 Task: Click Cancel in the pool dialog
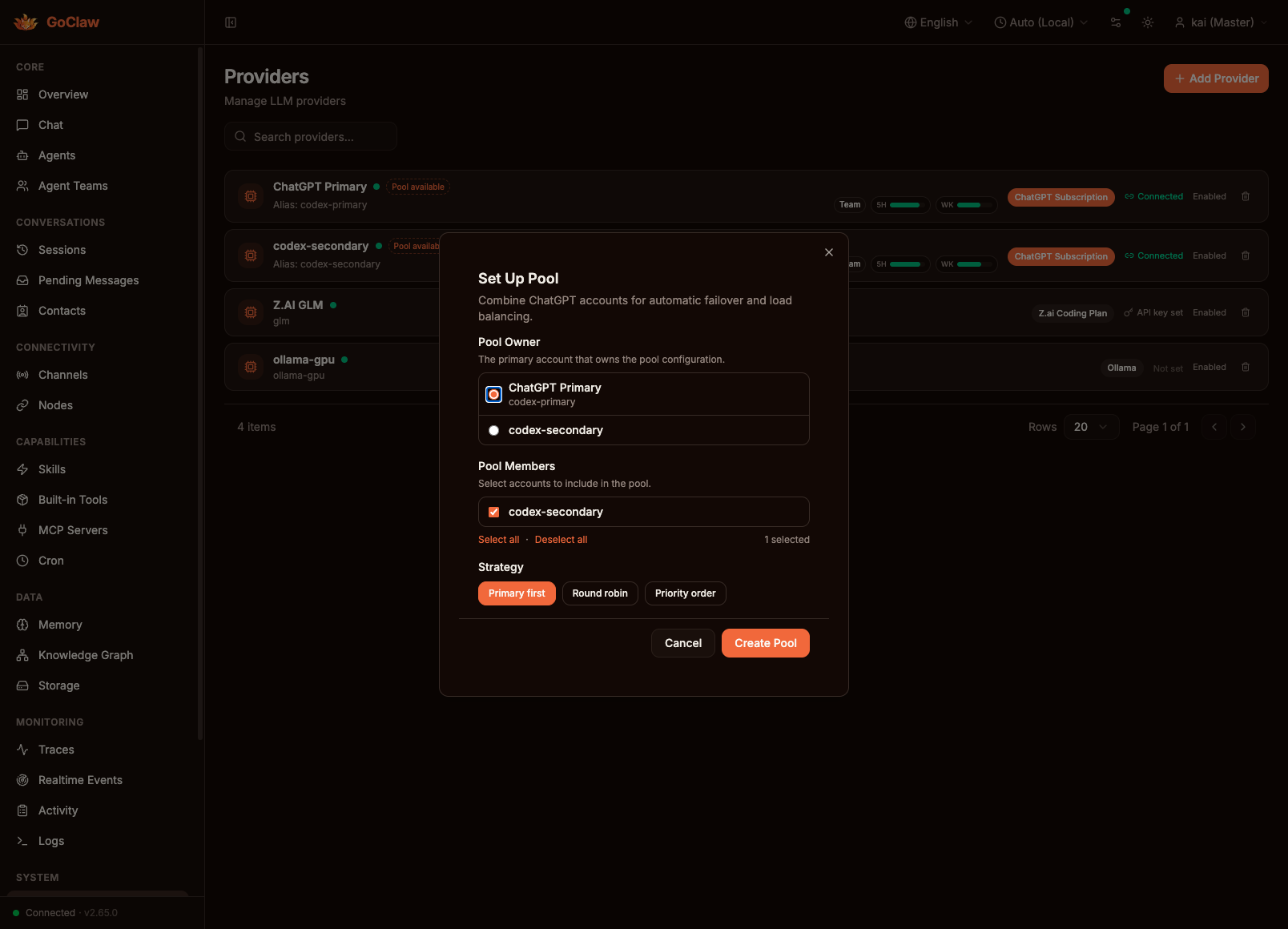(683, 643)
